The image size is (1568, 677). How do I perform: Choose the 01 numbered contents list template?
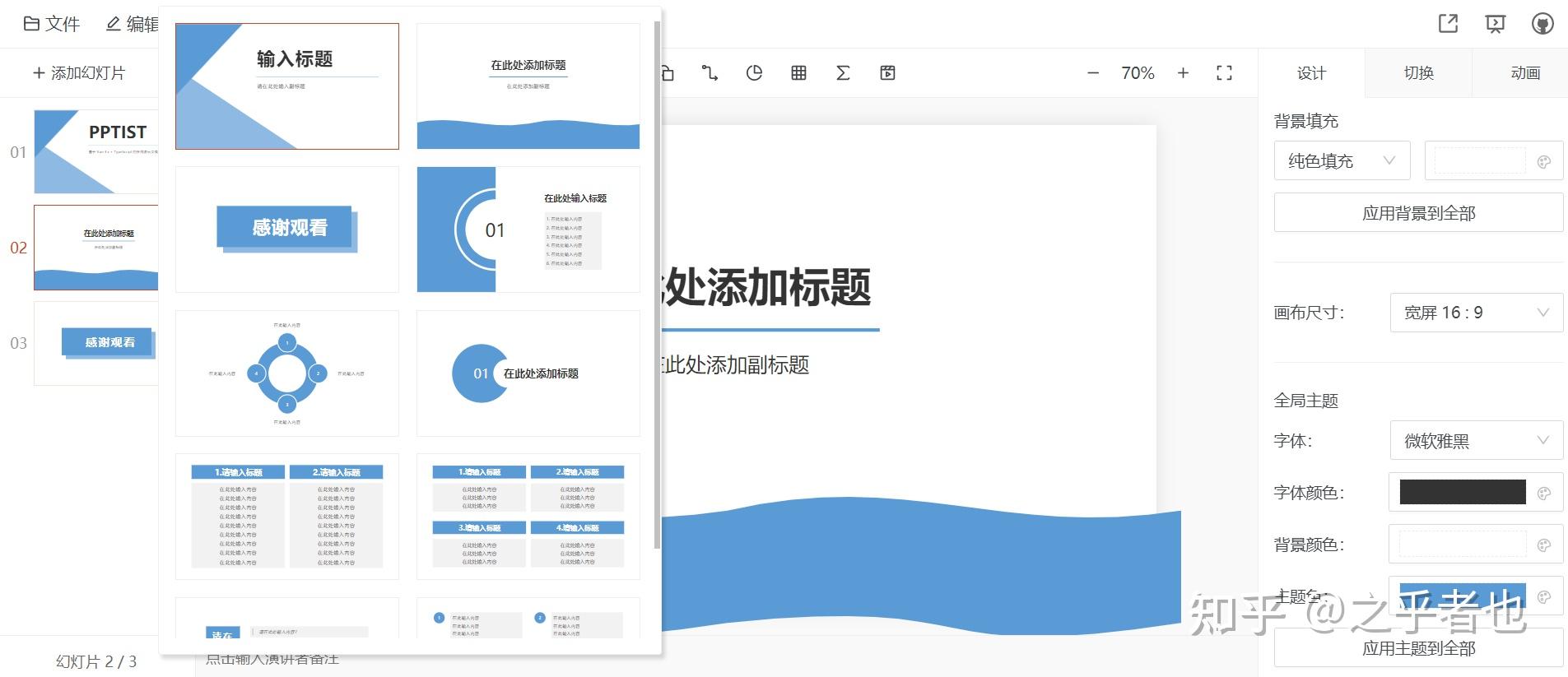click(528, 230)
